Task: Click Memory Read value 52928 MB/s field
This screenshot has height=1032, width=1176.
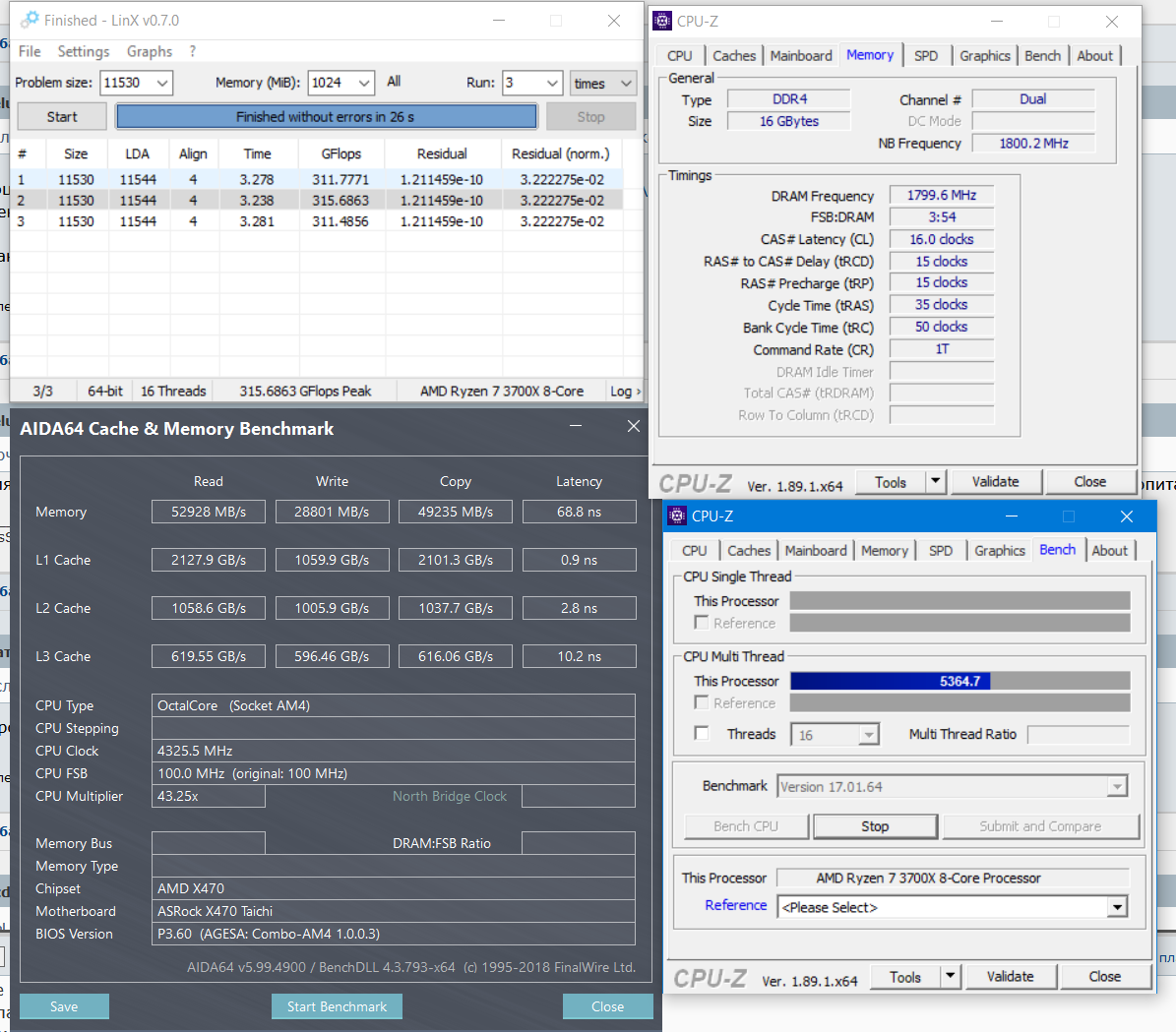Action: tap(209, 512)
